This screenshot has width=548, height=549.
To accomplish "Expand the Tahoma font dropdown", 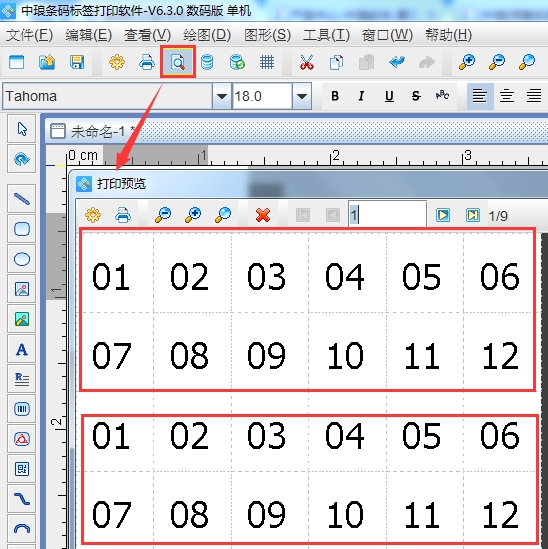I will (x=221, y=96).
